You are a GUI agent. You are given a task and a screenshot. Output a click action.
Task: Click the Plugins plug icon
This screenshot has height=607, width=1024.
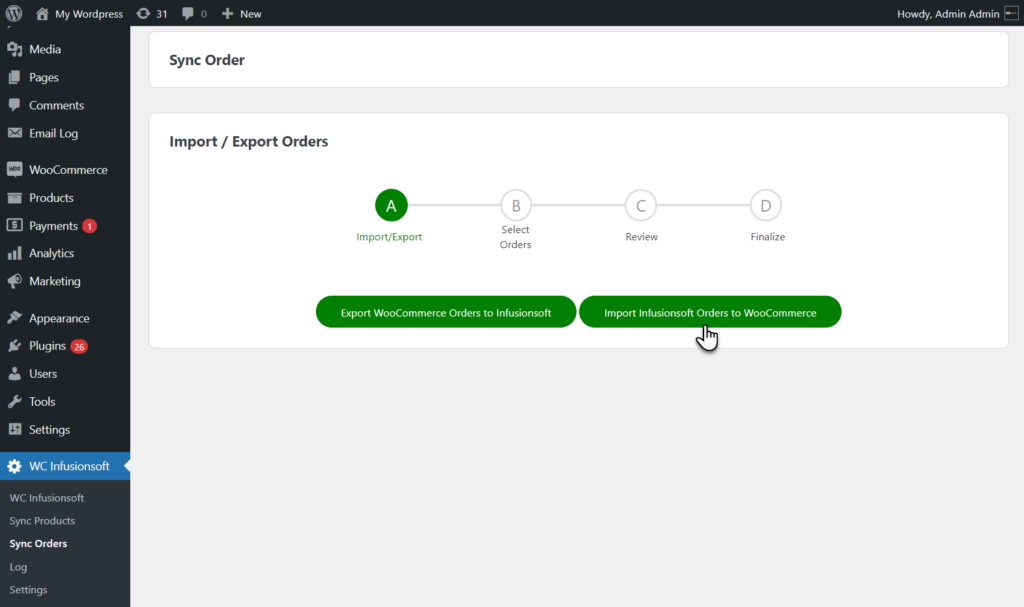click(x=14, y=346)
